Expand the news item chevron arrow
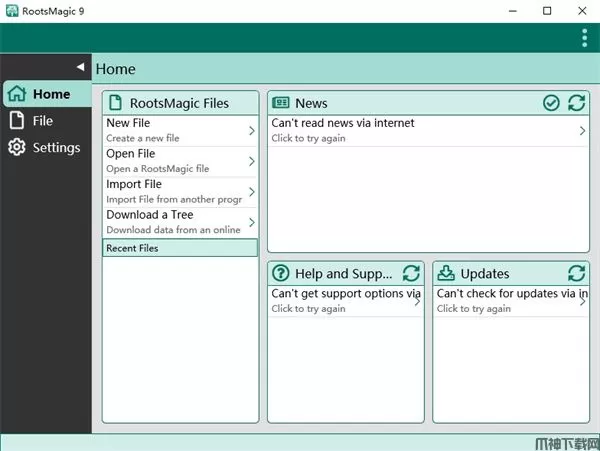Viewport: 600px width, 451px height. [x=582, y=130]
